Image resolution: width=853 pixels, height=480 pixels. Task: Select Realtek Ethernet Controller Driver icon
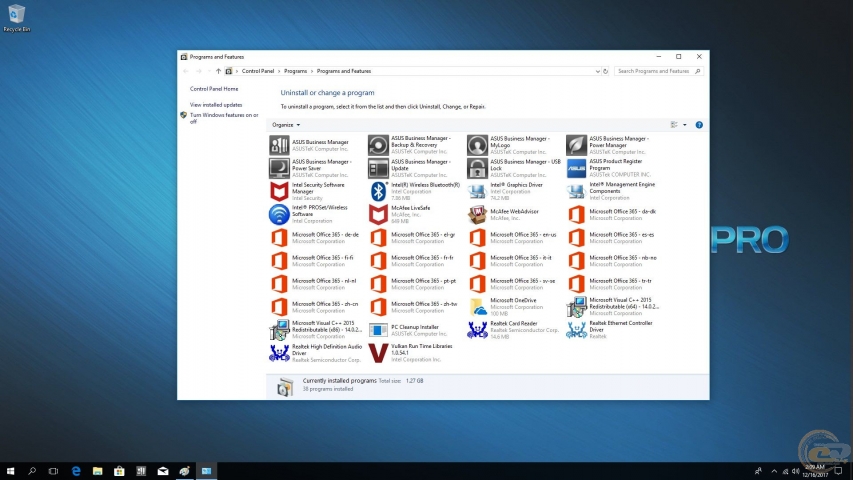click(576, 330)
